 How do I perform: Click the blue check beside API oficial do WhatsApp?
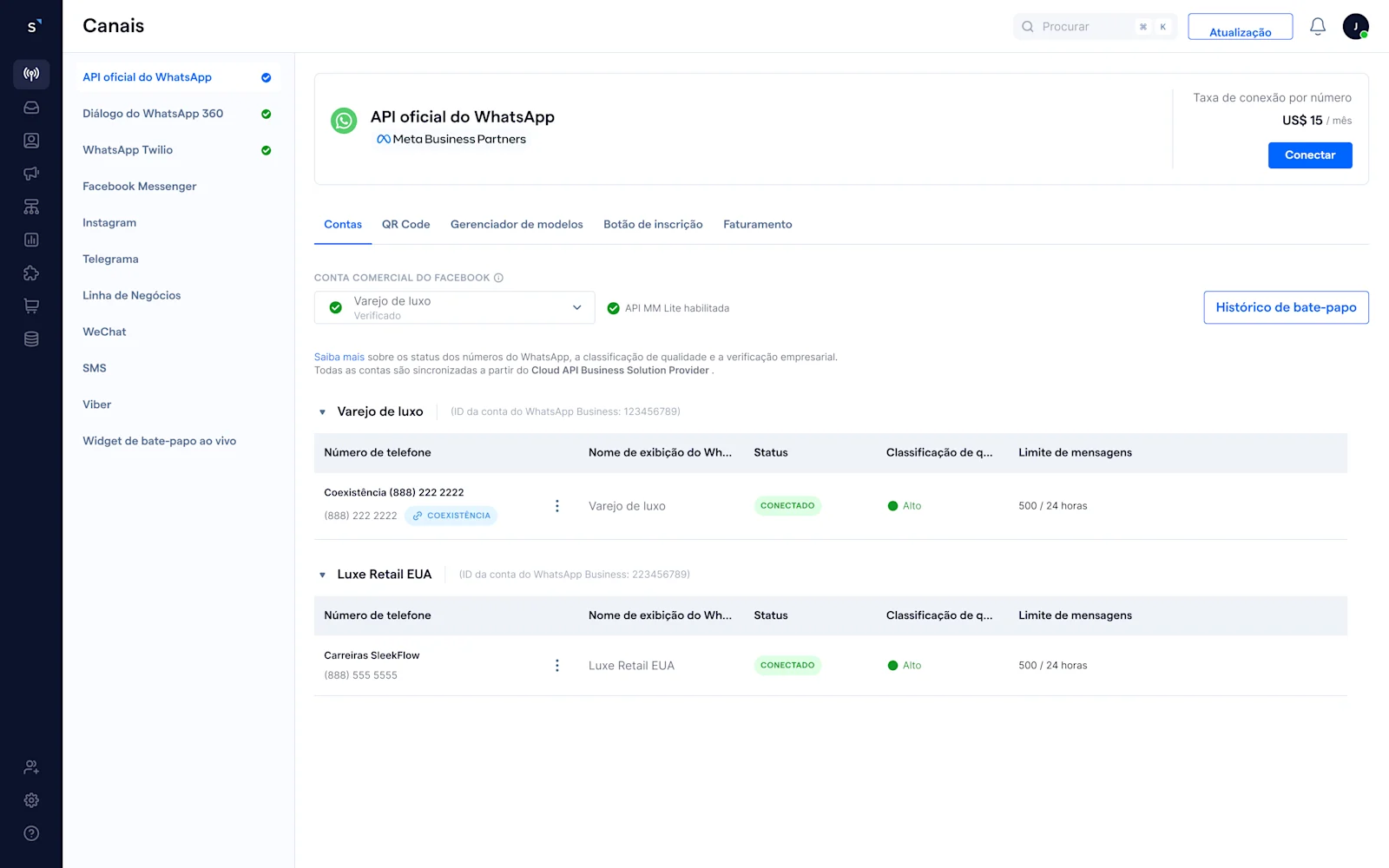click(267, 77)
